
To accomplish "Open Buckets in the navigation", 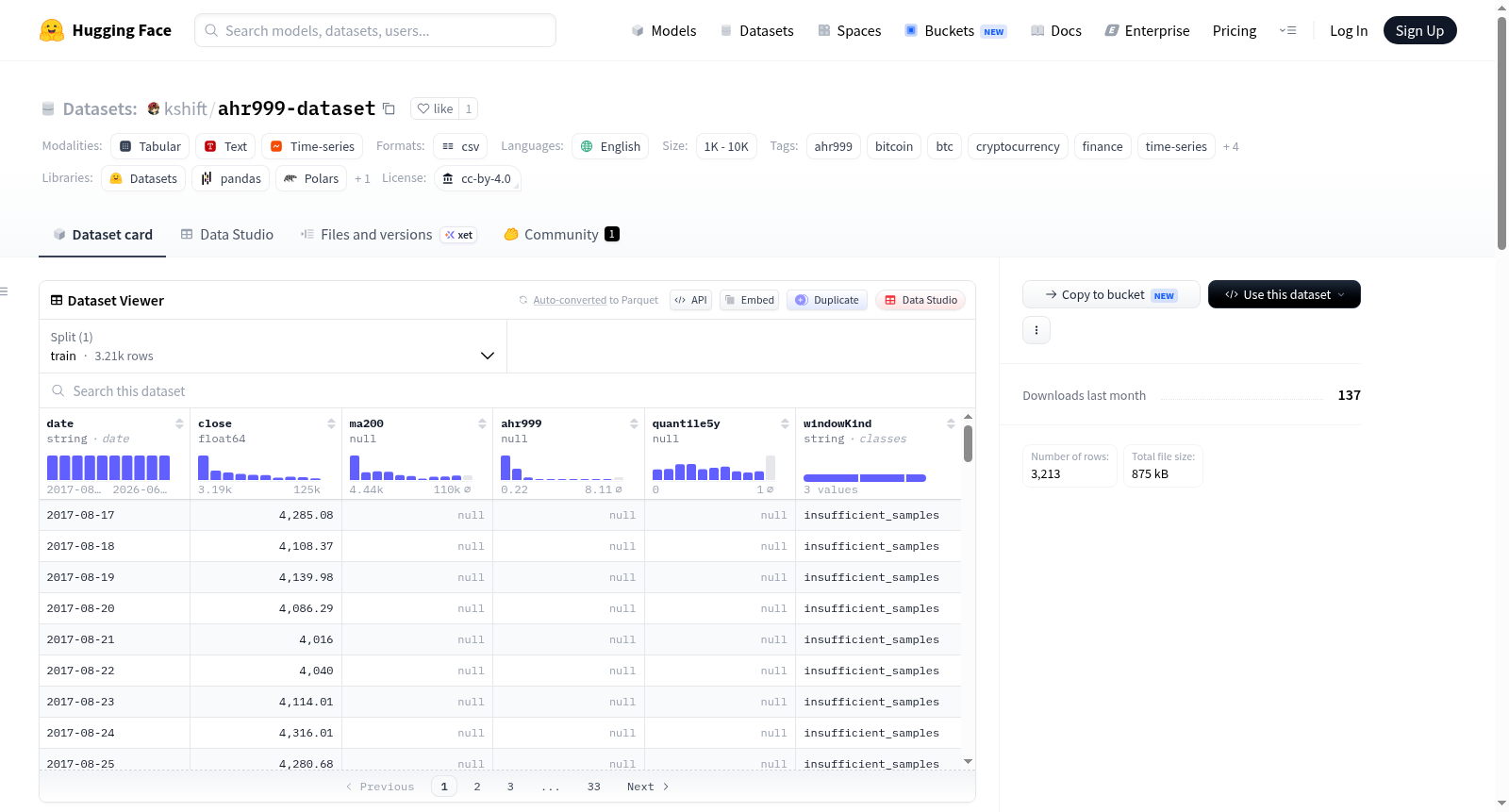I will pos(955,31).
